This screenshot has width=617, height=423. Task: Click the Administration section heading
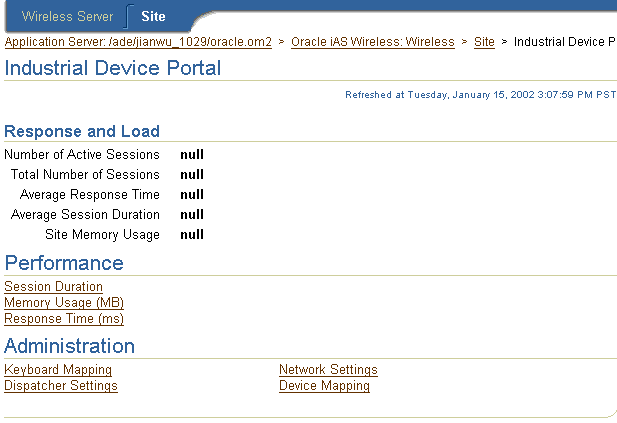pos(70,346)
